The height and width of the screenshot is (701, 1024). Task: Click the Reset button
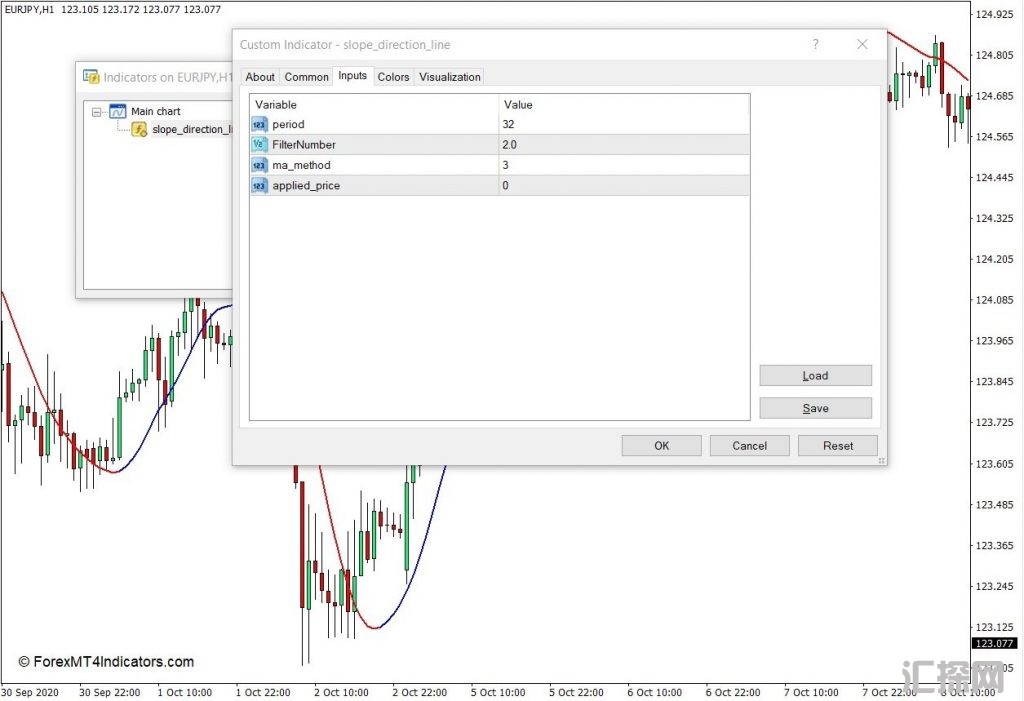(x=838, y=446)
